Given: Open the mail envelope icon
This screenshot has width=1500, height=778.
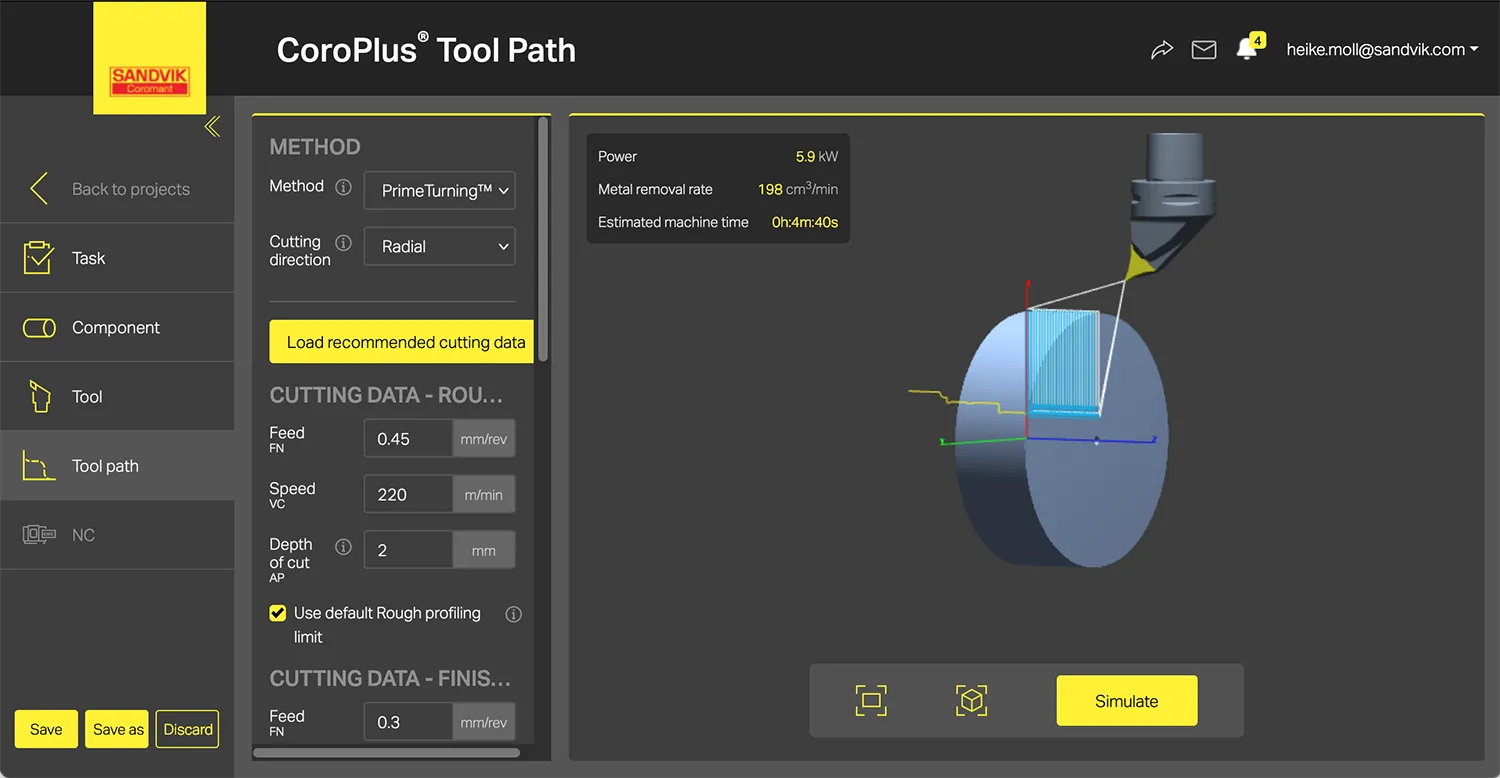Looking at the screenshot, I should tap(1204, 50).
